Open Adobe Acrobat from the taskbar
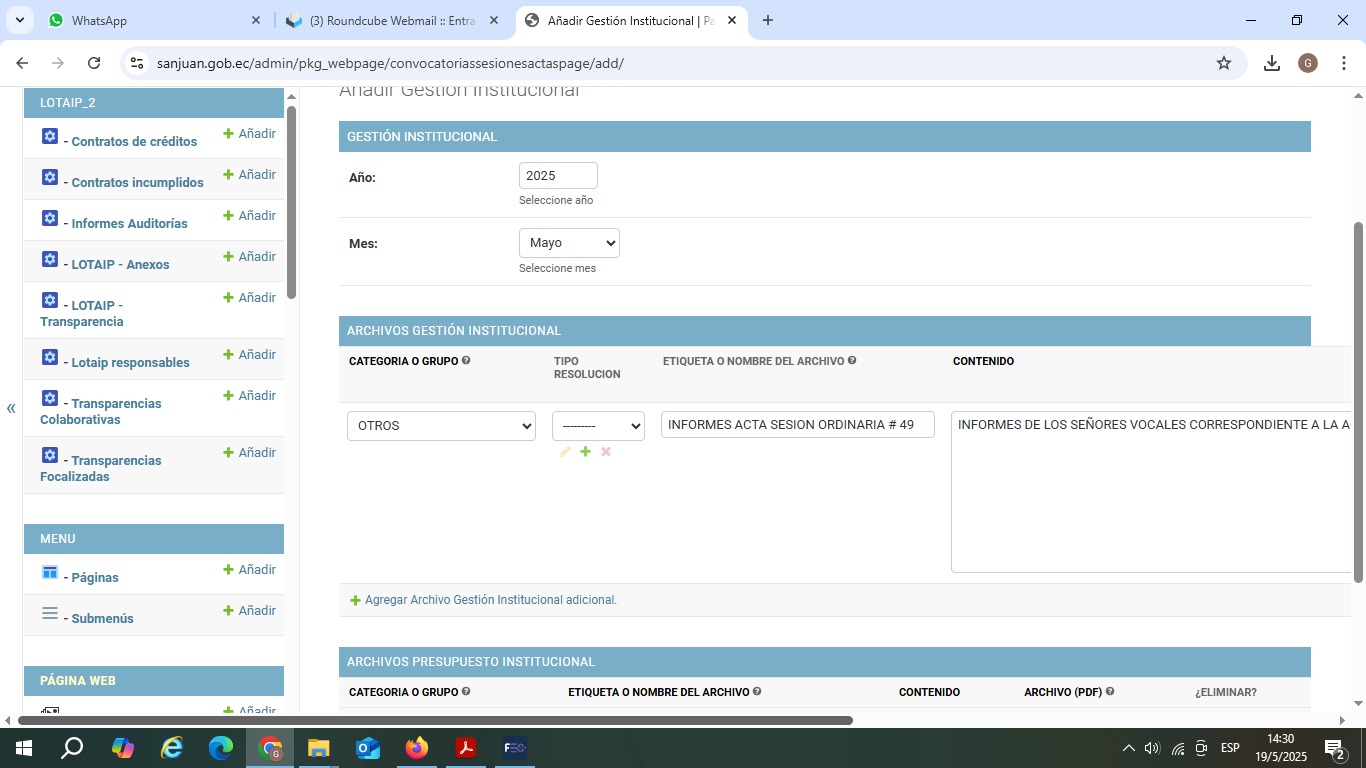 (465, 747)
